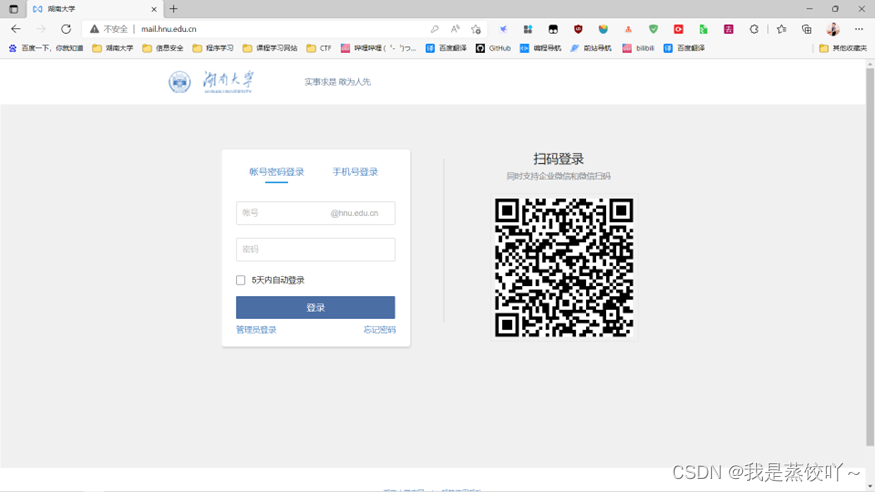The image size is (875, 492).
Task: Open the Tampermonkey extension icon
Action: (x=553, y=29)
